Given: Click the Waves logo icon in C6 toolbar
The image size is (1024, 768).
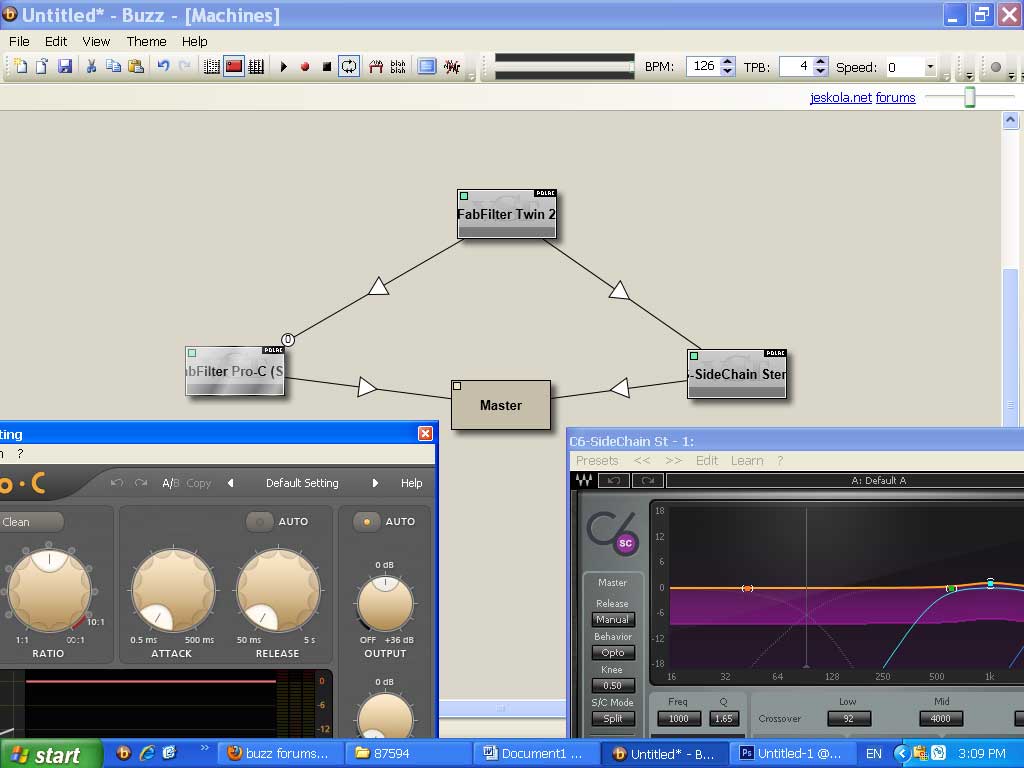Looking at the screenshot, I should (583, 481).
